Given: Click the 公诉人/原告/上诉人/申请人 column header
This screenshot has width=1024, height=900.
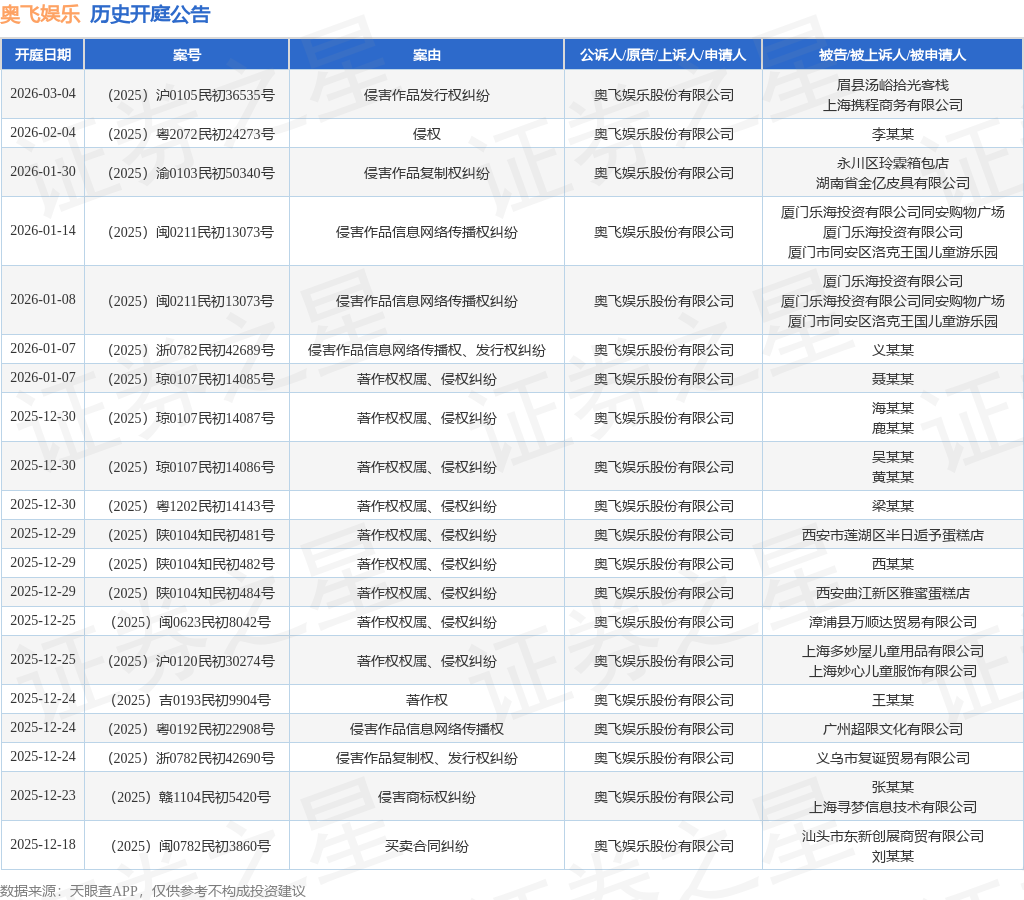Looking at the screenshot, I should pyautogui.click(x=663, y=55).
